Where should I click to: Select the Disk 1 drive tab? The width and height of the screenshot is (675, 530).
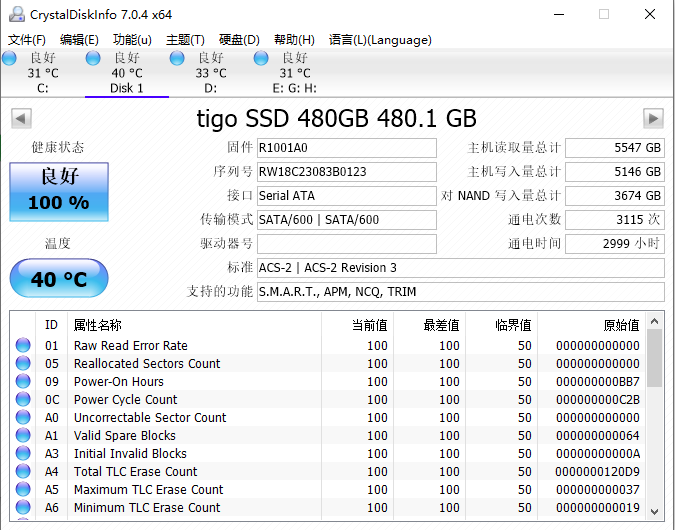[127, 73]
